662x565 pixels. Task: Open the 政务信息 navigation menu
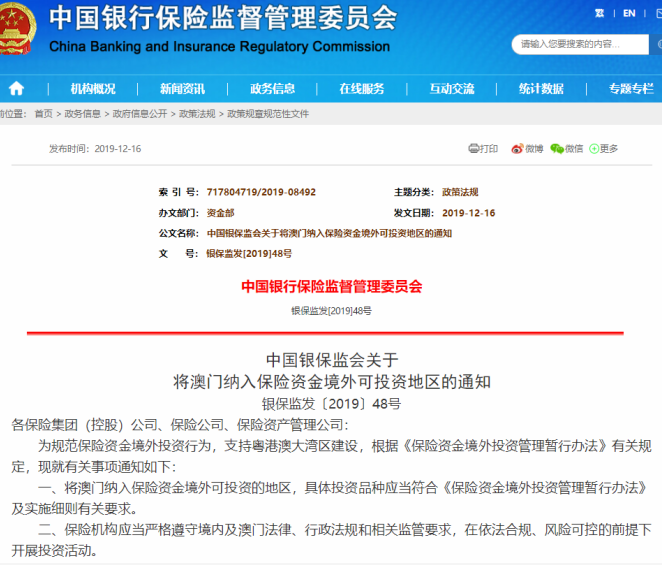click(272, 89)
